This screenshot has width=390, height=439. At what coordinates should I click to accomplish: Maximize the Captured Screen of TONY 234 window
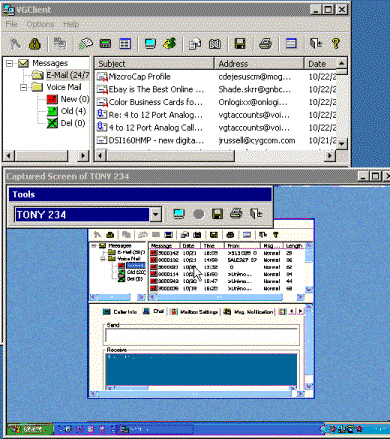pos(375,176)
